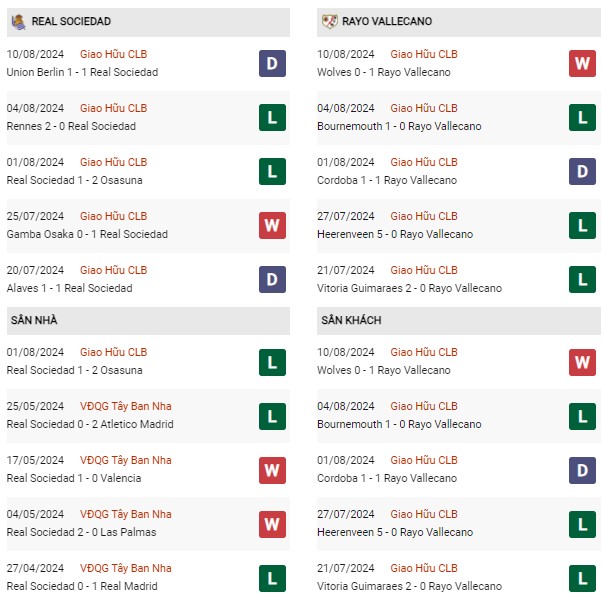Open VĐQG Tây Ban Nha link dated 25/05/2024
This screenshot has height=597, width=602.
(x=126, y=406)
